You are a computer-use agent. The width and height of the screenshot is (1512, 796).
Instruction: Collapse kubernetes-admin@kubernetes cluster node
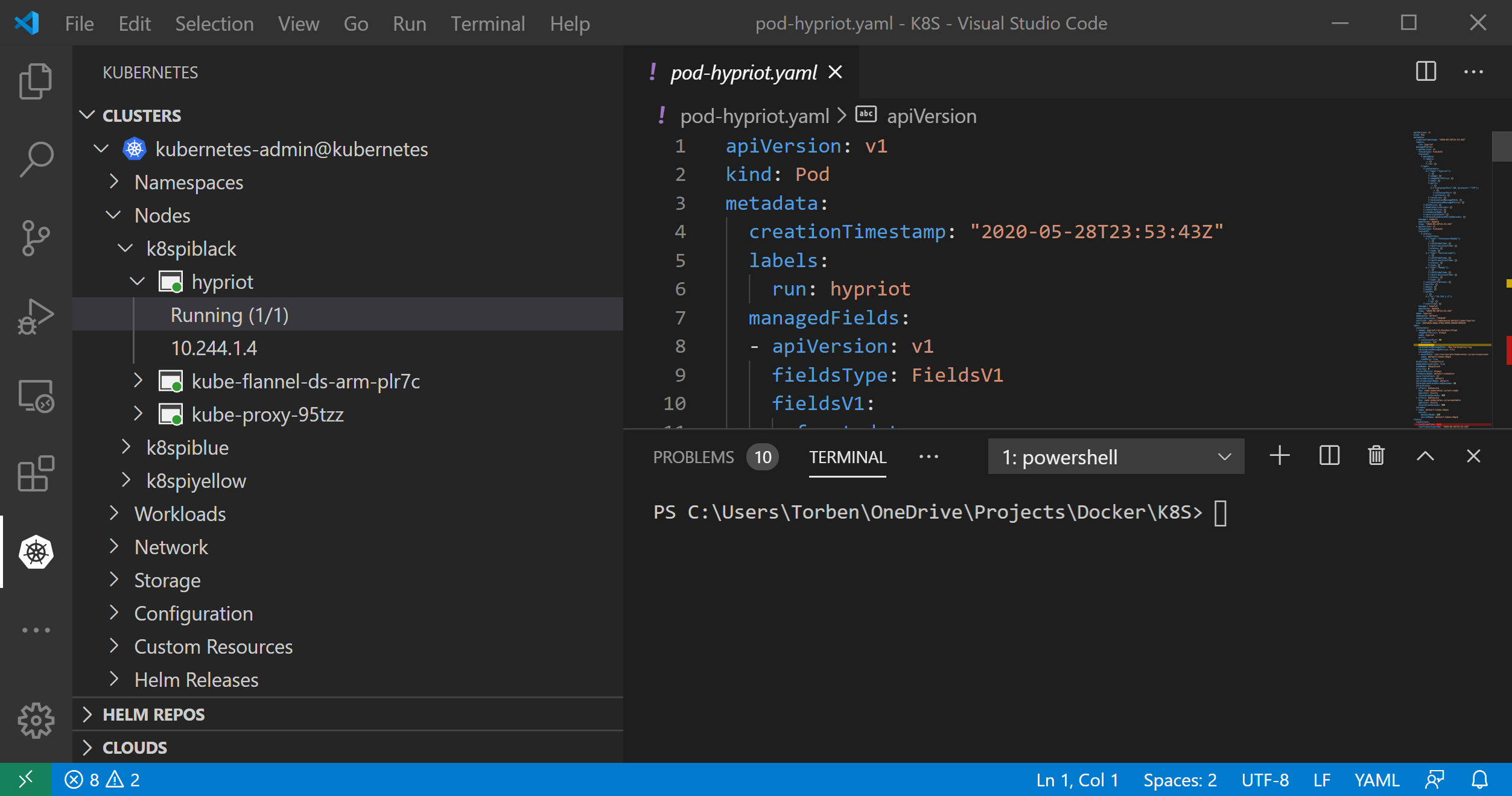tap(101, 148)
